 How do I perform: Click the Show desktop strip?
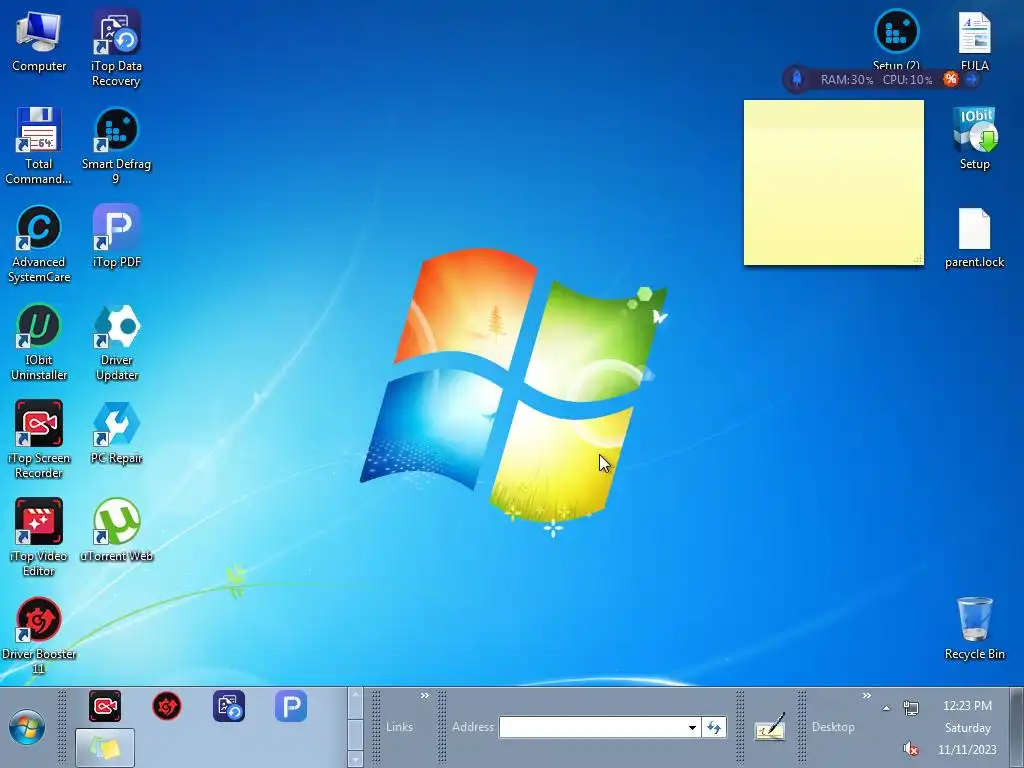(1017, 727)
